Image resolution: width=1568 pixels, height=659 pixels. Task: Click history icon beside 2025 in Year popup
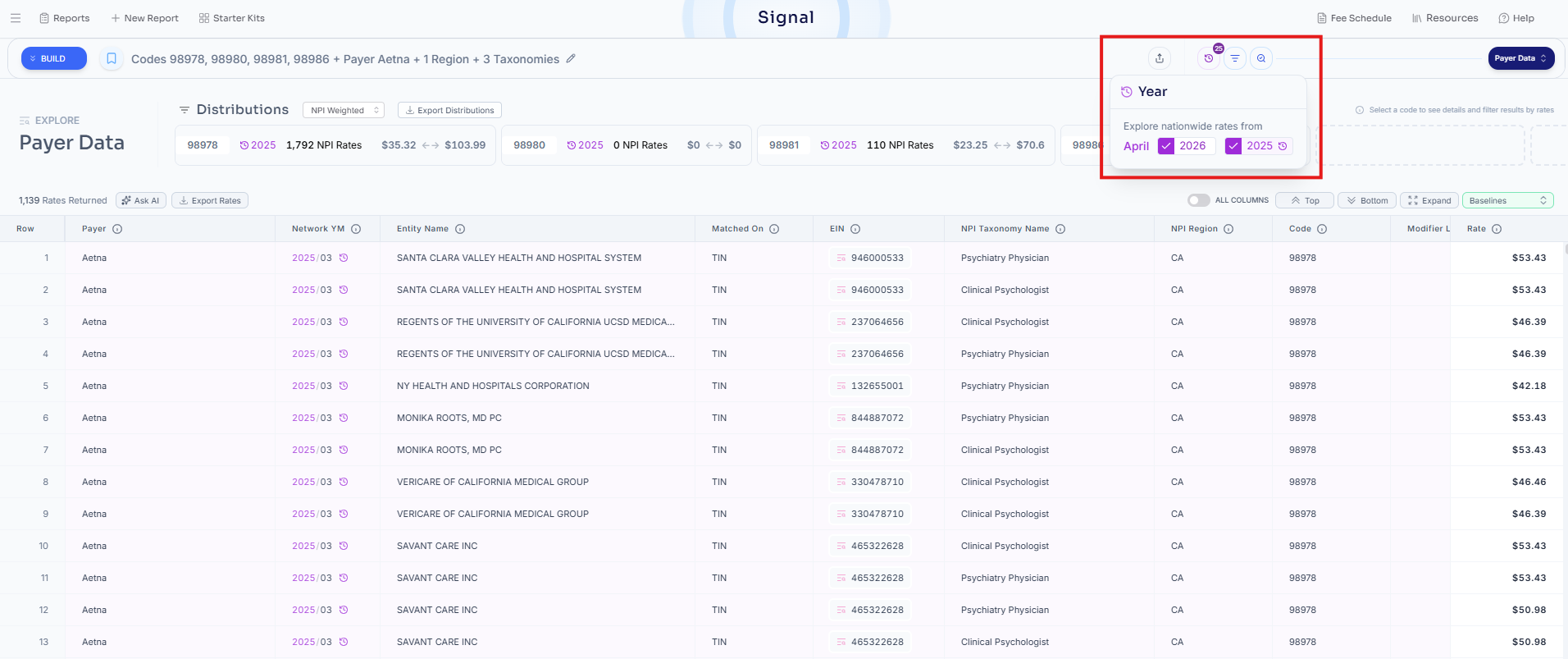[x=1283, y=146]
